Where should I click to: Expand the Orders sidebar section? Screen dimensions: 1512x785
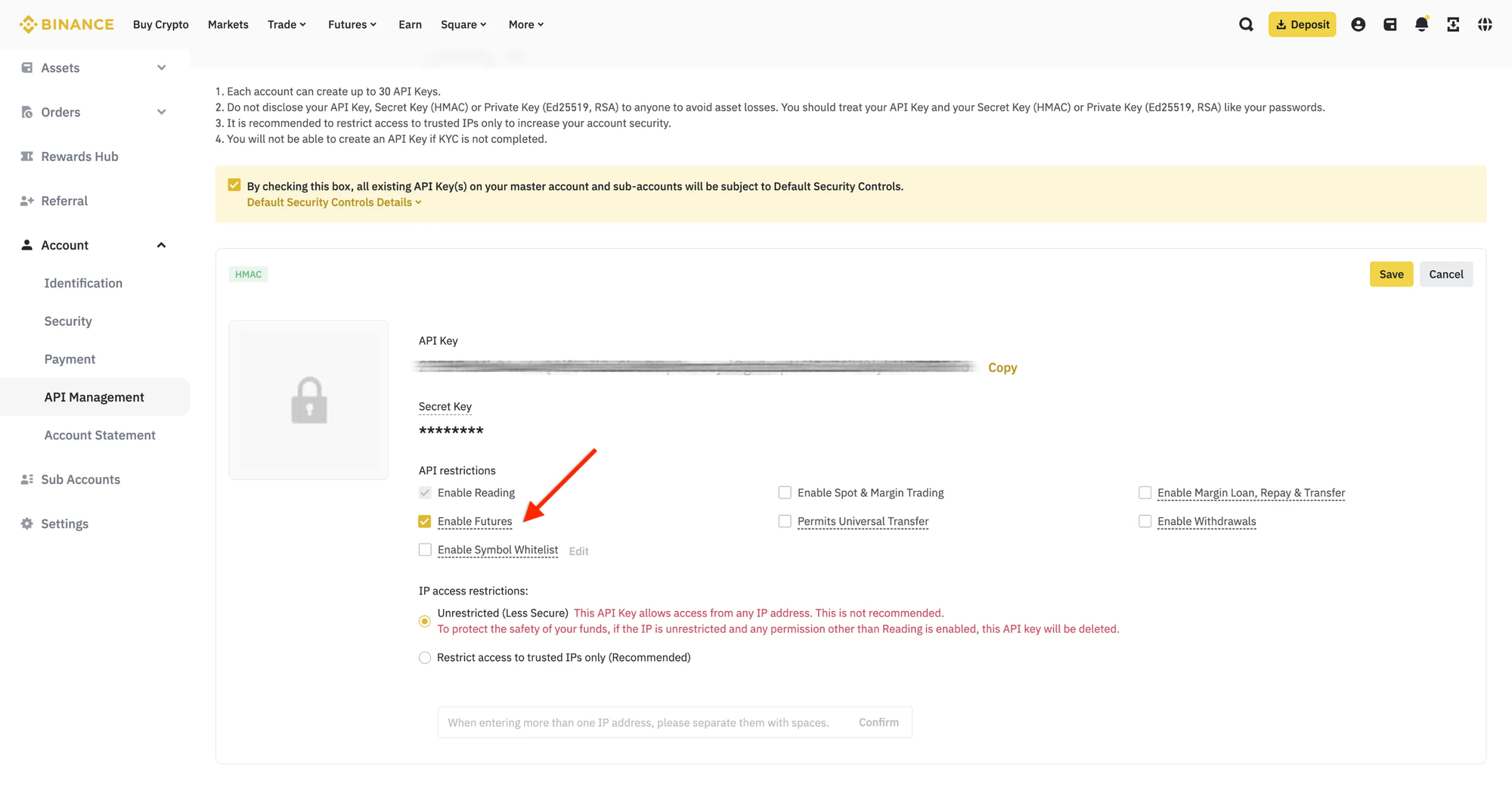pyautogui.click(x=161, y=112)
